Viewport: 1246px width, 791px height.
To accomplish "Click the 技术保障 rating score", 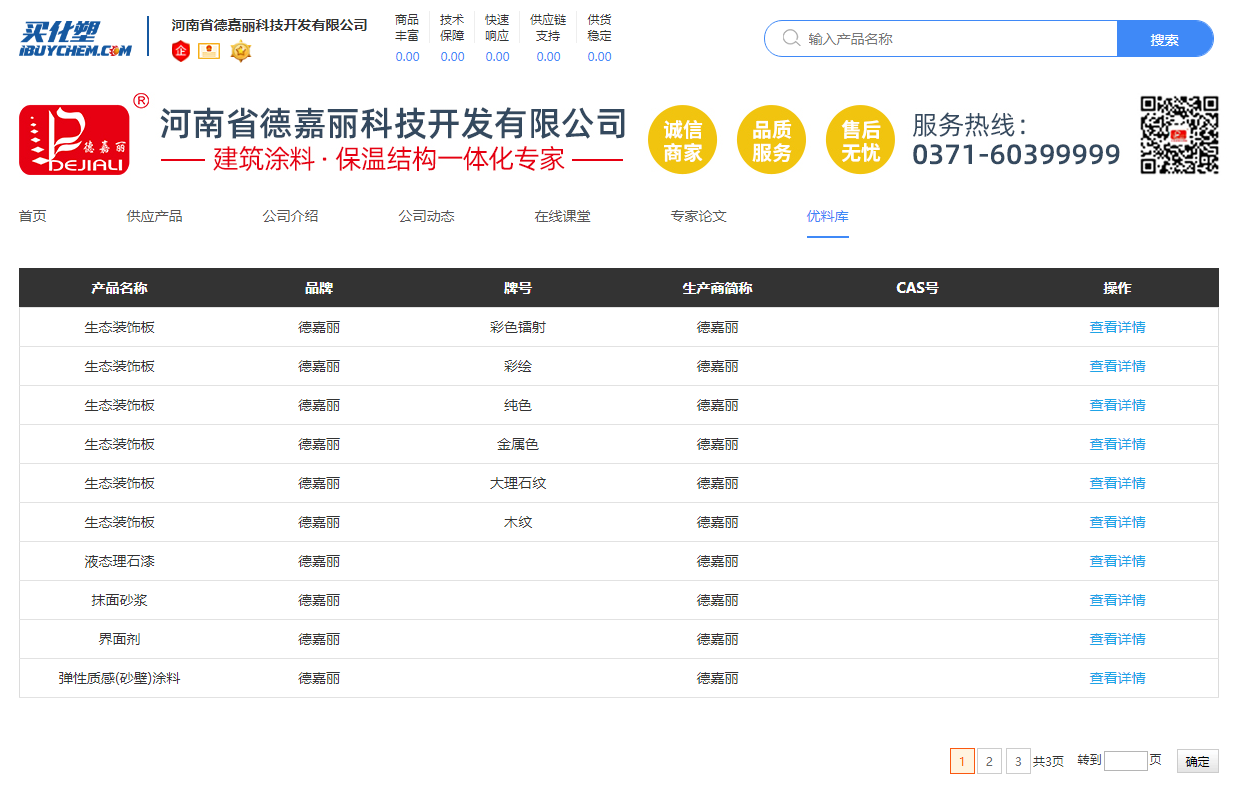I will [452, 57].
